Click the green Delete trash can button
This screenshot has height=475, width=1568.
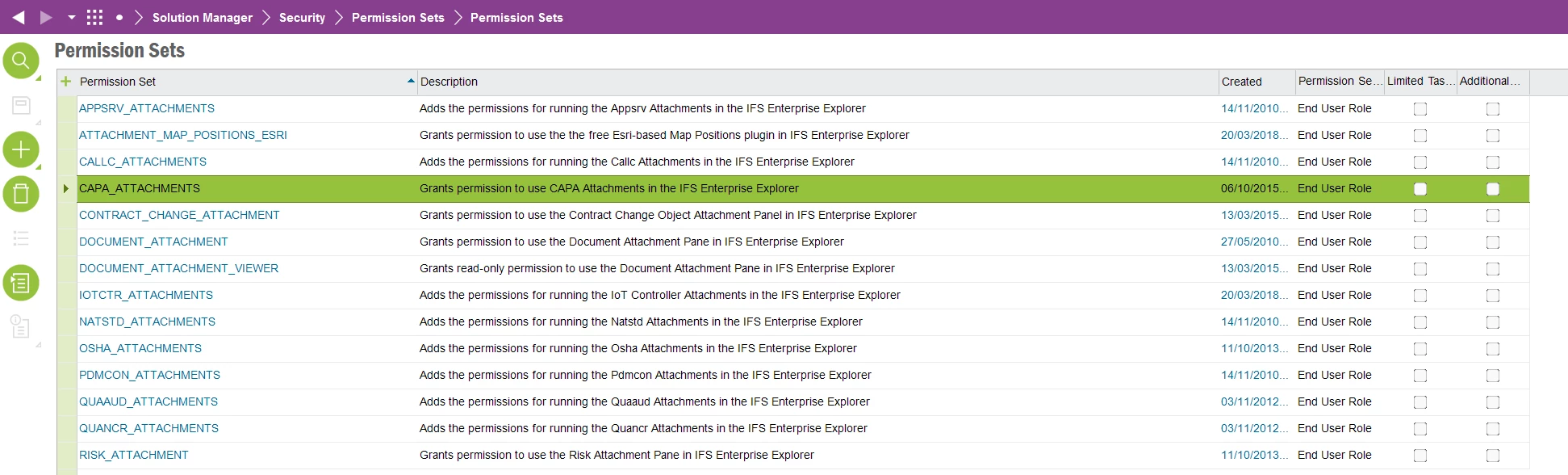[x=21, y=194]
